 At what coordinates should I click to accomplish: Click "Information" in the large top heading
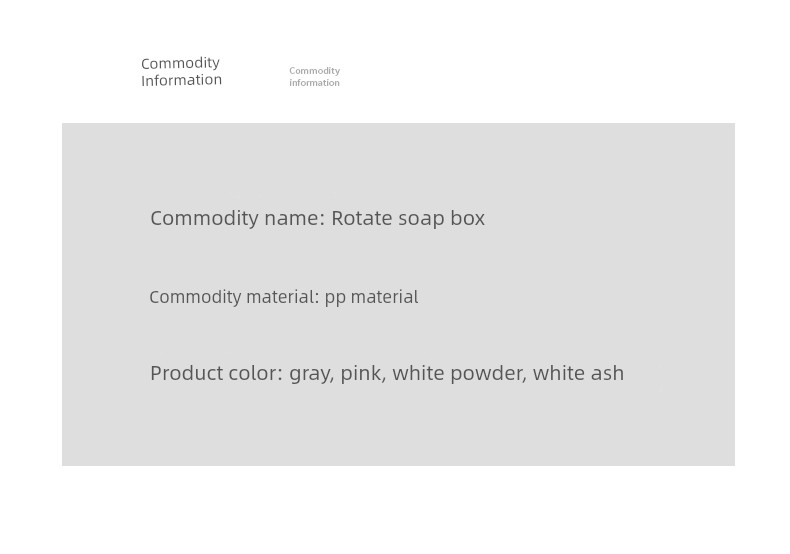pyautogui.click(x=181, y=80)
